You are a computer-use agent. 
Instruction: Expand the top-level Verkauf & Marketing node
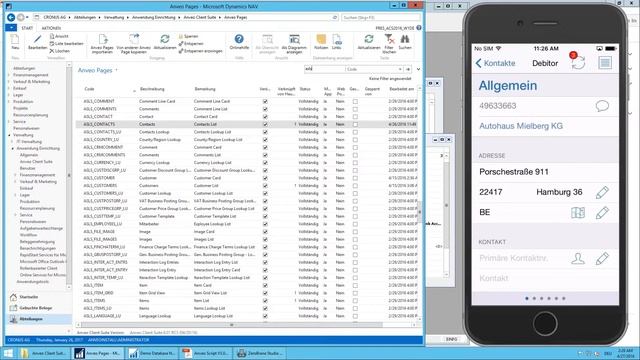pyautogui.click(x=9, y=82)
